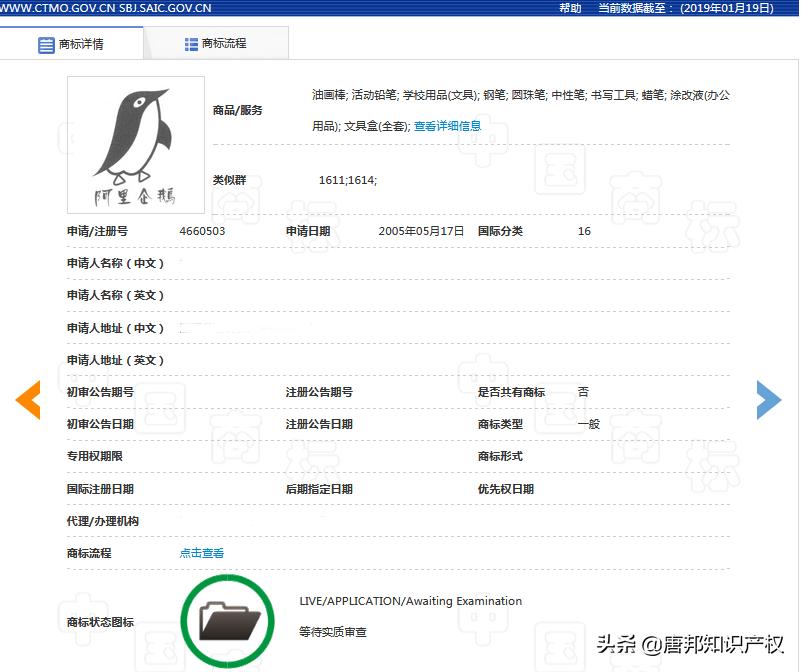Click the list icon on 商标详情 tab
This screenshot has width=802, height=672.
click(45, 44)
